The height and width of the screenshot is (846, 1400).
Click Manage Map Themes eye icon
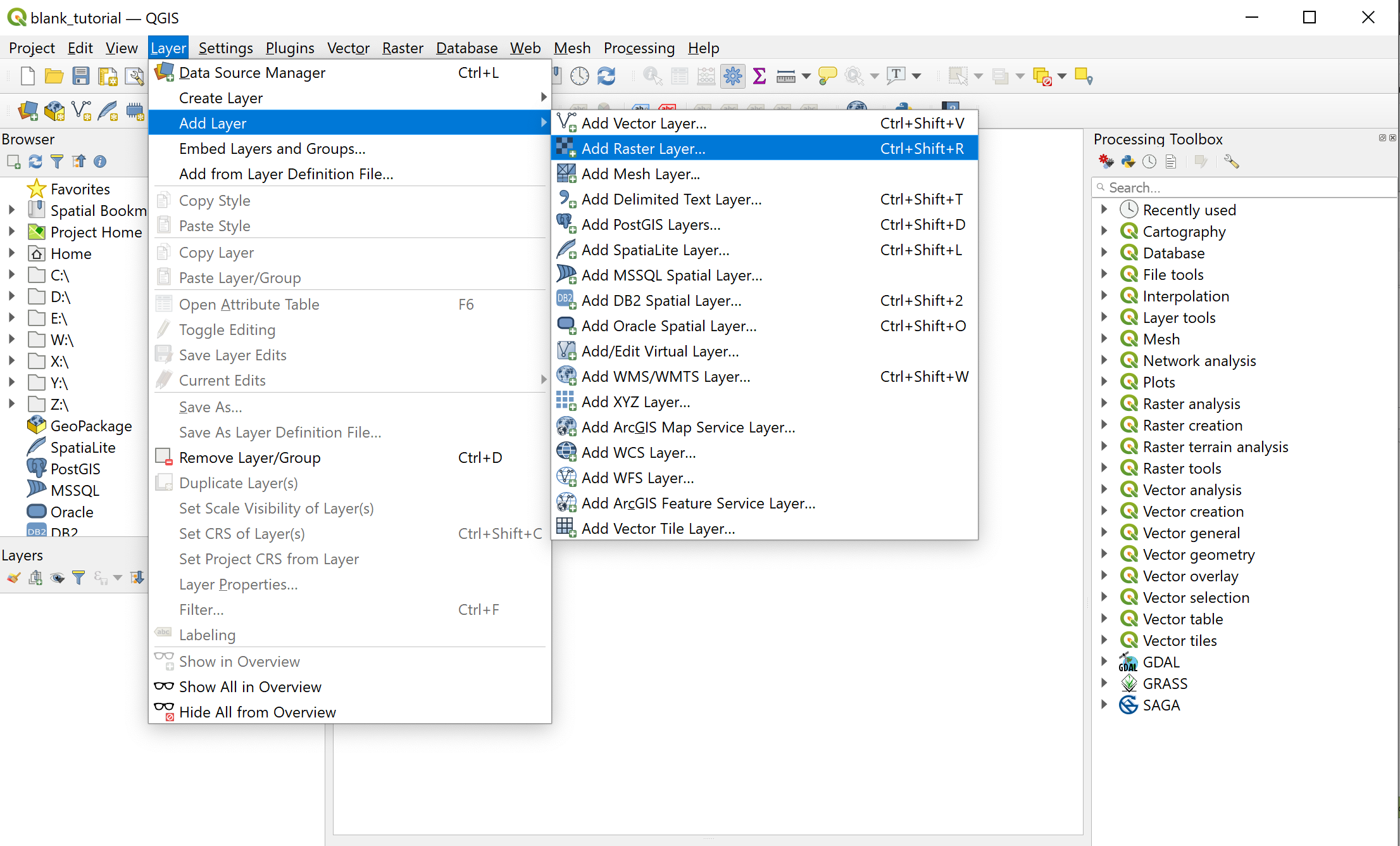(57, 578)
